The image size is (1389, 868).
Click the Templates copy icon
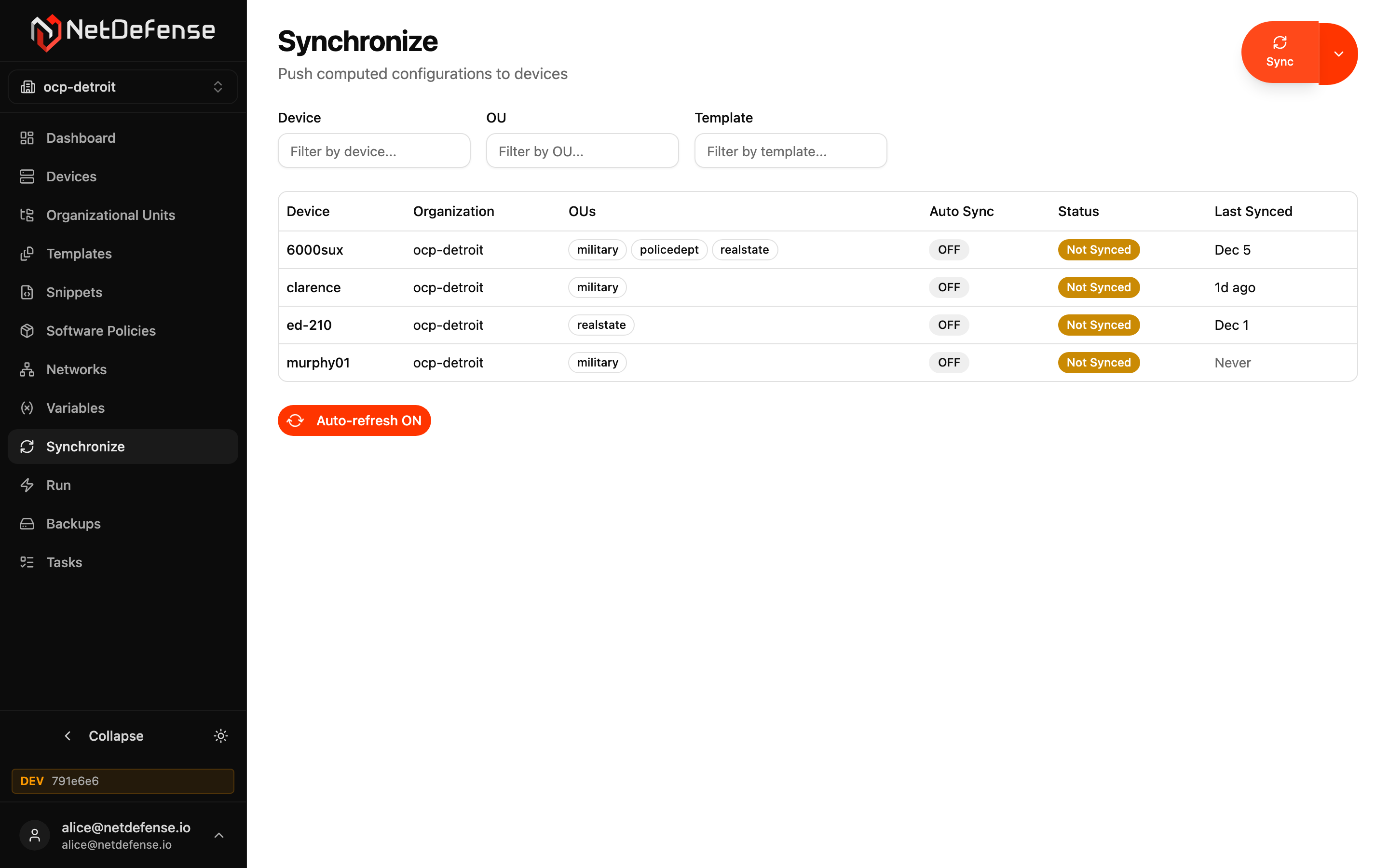click(27, 254)
